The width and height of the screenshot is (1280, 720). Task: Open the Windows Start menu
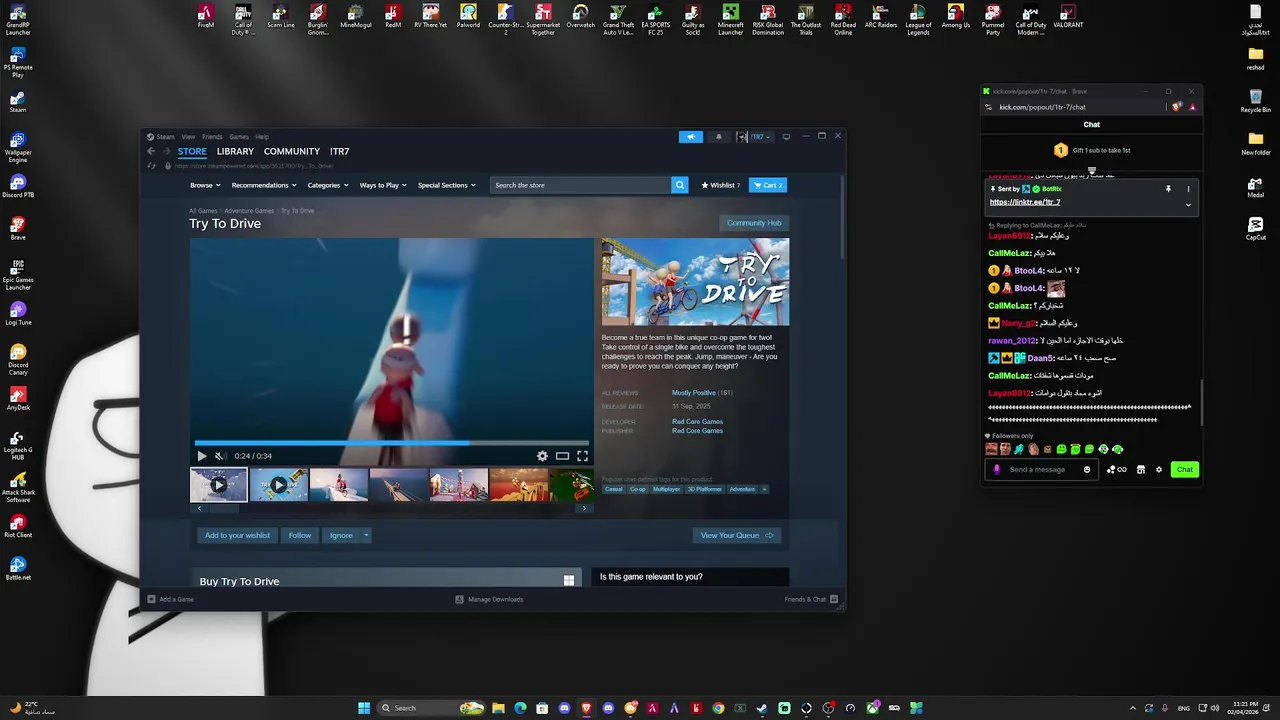click(x=364, y=708)
